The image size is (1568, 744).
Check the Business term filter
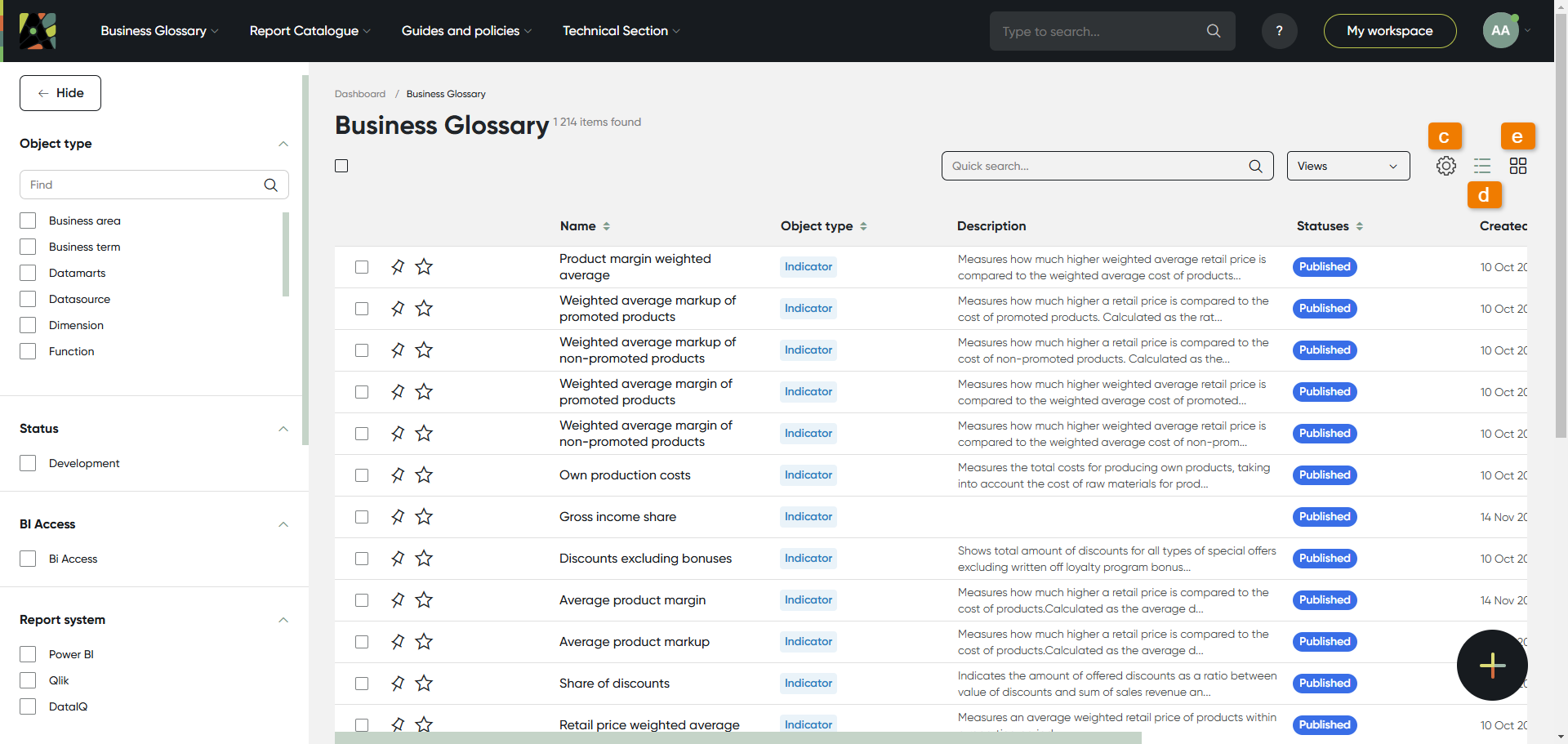[29, 247]
